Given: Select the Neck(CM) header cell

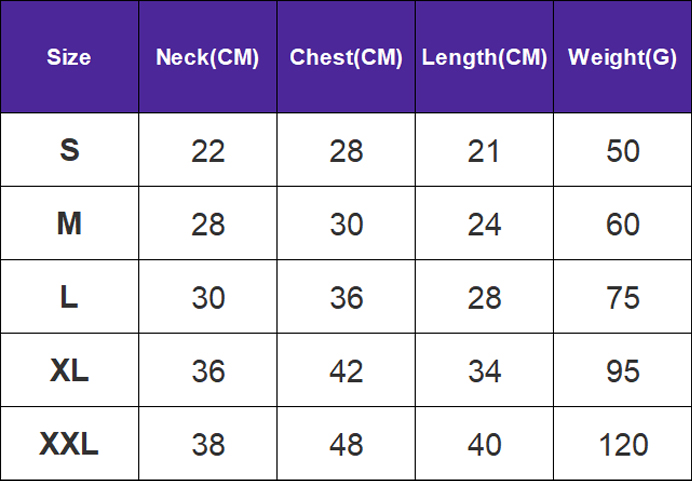Looking at the screenshot, I should click(x=207, y=57).
